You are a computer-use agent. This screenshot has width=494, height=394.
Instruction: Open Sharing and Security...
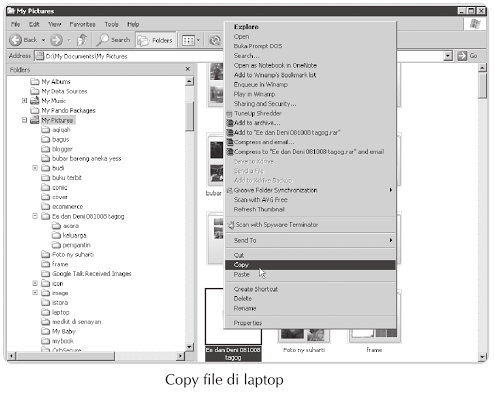click(x=310, y=104)
